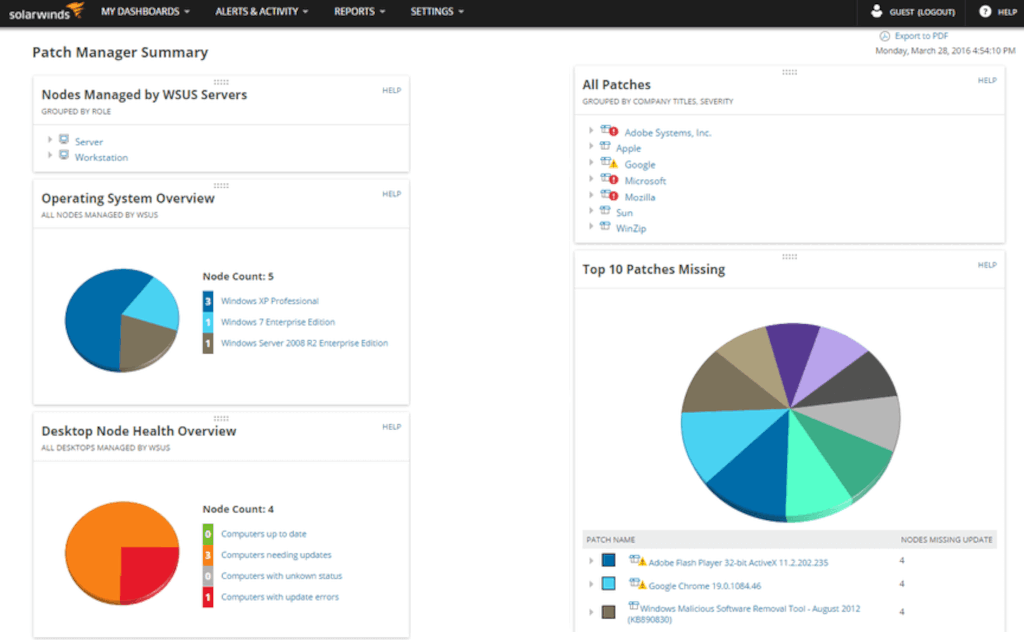This screenshot has height=640, width=1024.
Task: Click the PDF icon beside Export to PDF
Action: coord(885,36)
